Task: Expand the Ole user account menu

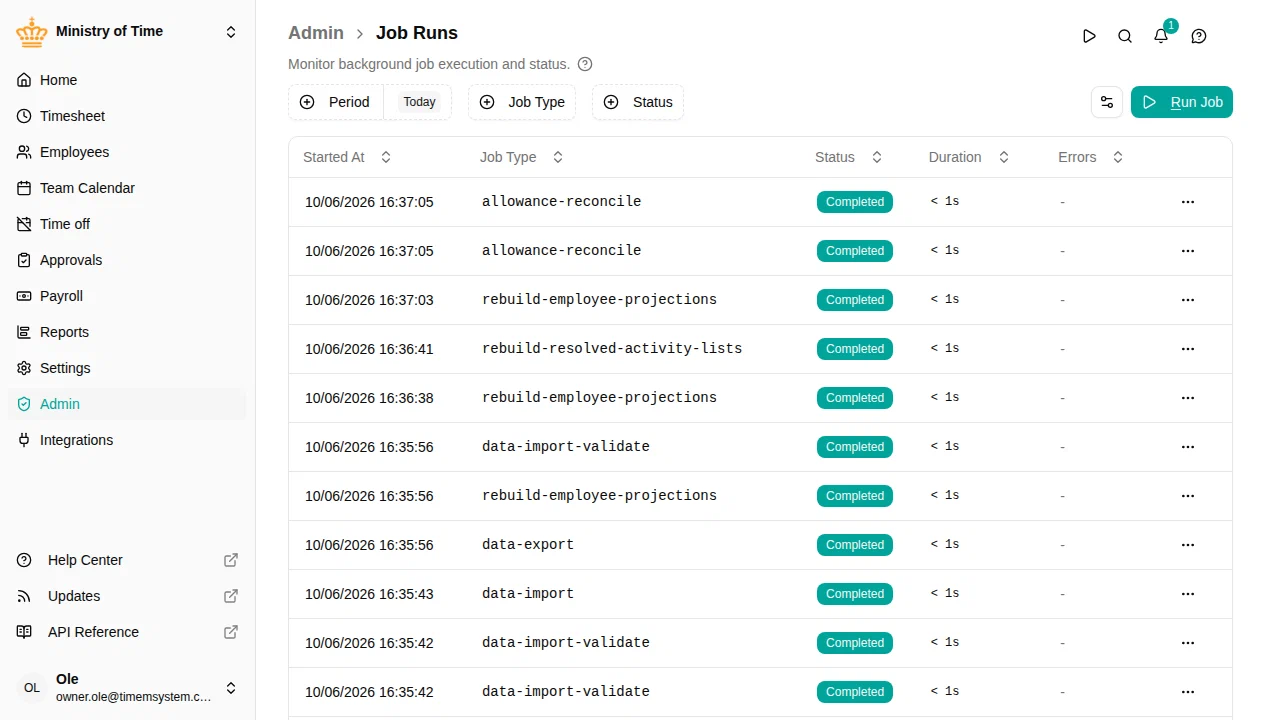Action: [x=127, y=688]
